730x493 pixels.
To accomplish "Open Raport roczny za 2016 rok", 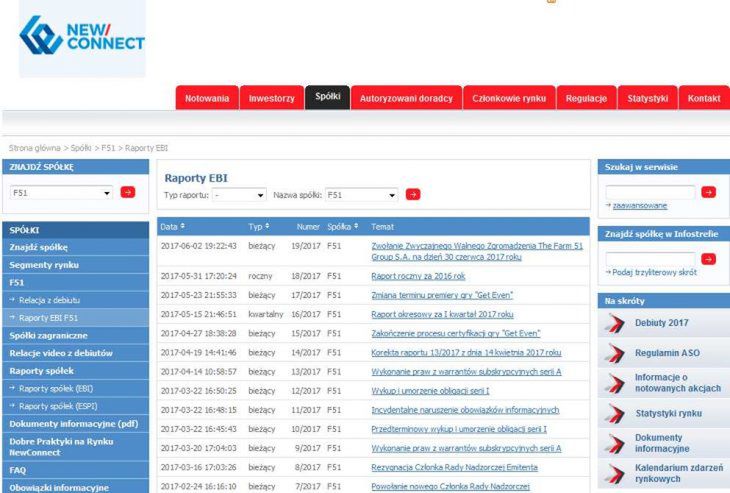I will coord(418,276).
